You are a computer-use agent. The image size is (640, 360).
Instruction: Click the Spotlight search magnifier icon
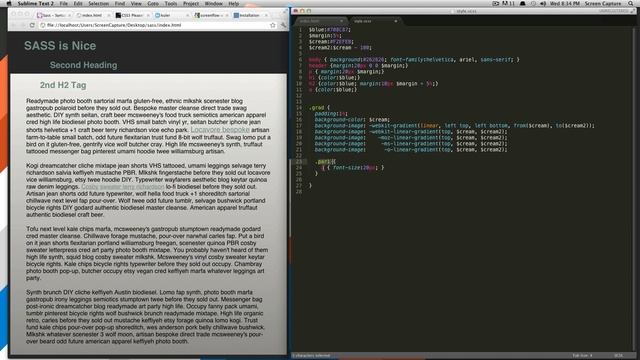631,3
